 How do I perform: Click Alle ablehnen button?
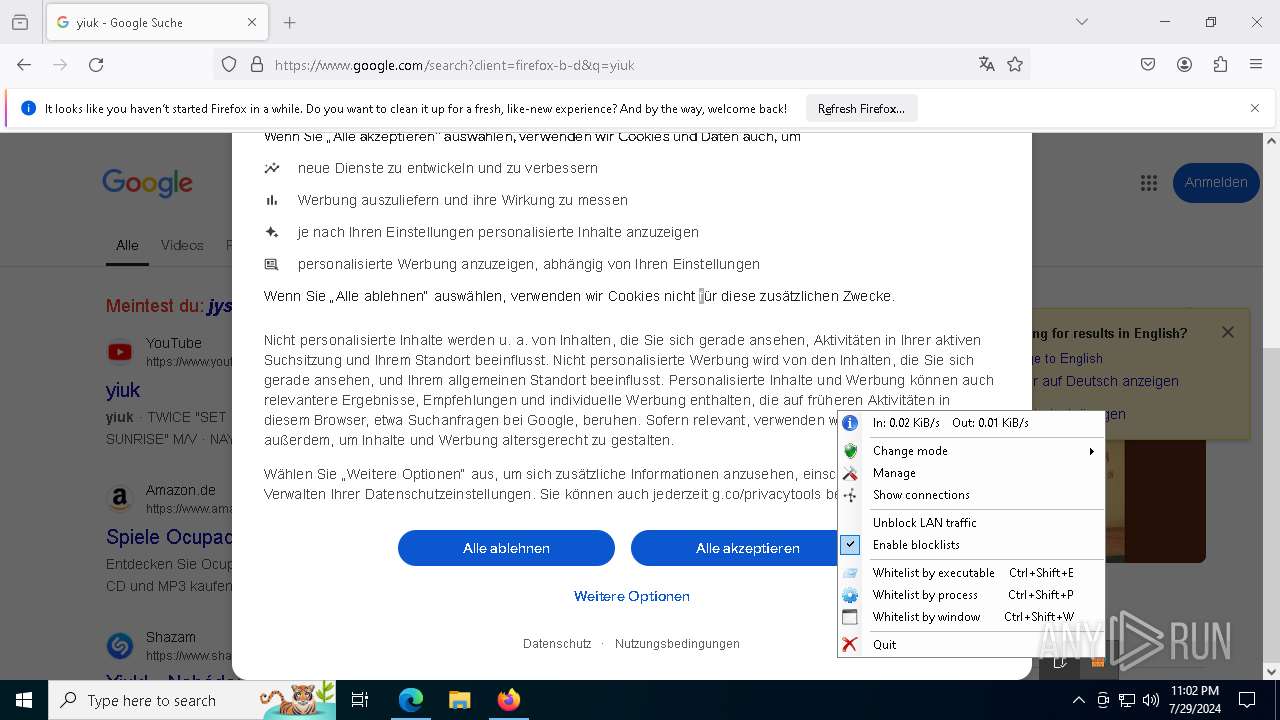506,548
